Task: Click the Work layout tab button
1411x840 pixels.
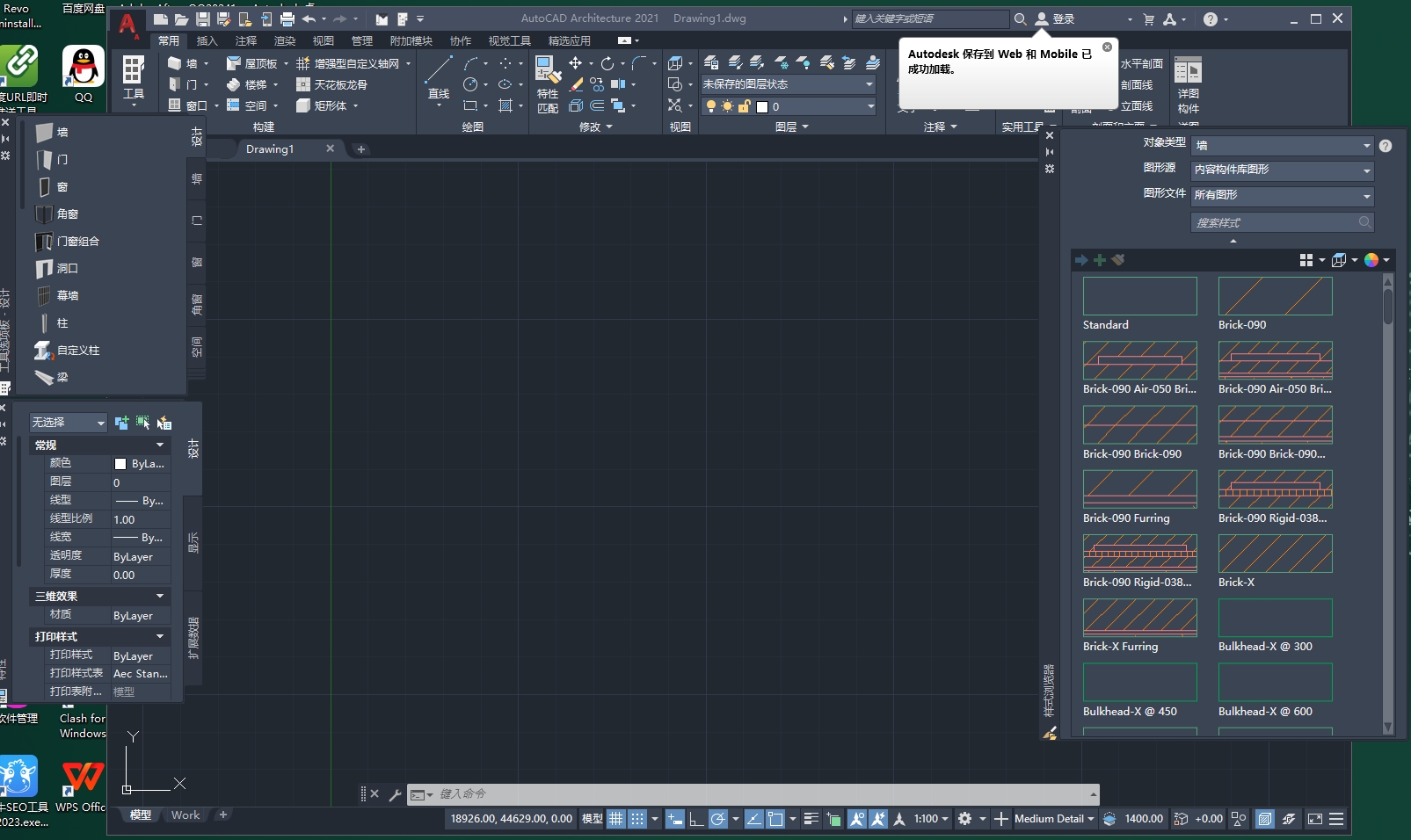Action: point(185,815)
